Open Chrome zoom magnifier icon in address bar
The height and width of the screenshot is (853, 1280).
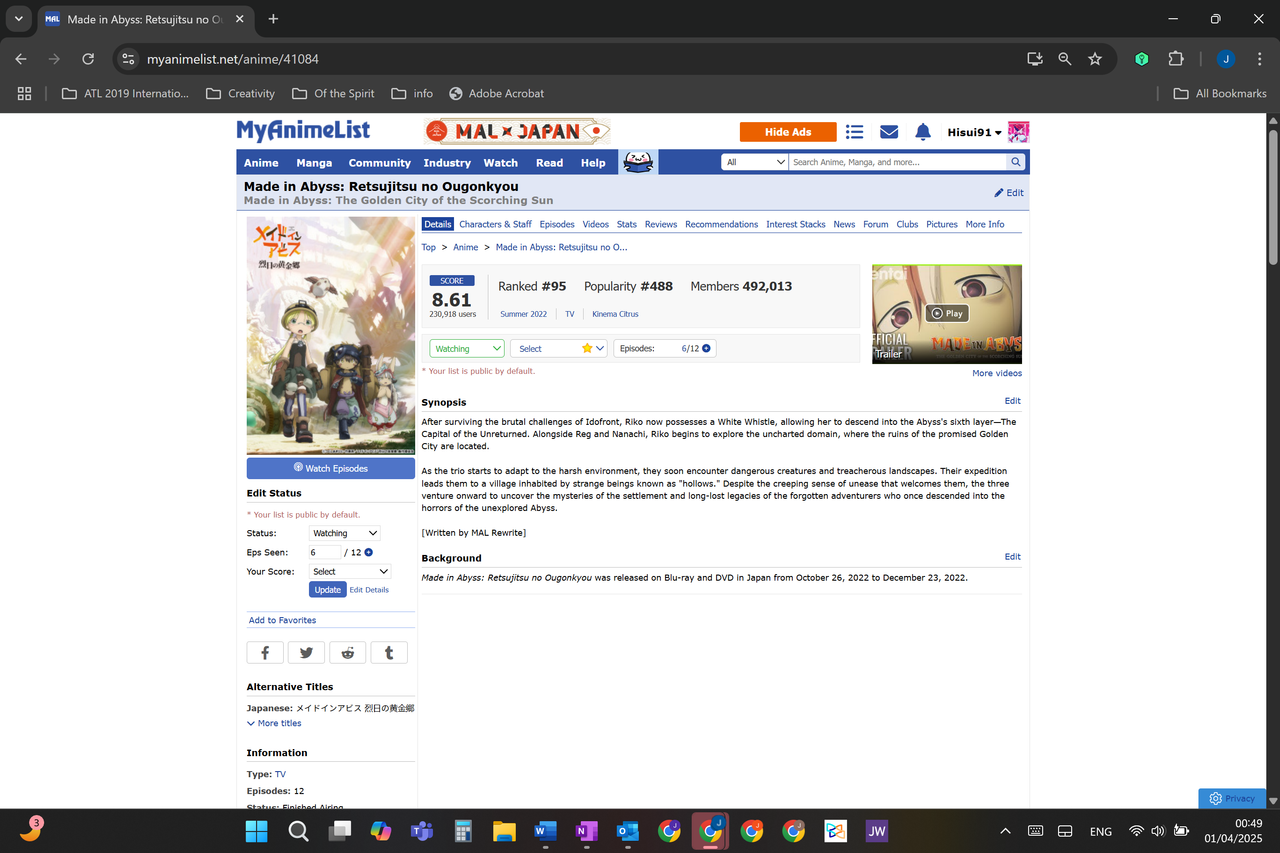(x=1065, y=59)
